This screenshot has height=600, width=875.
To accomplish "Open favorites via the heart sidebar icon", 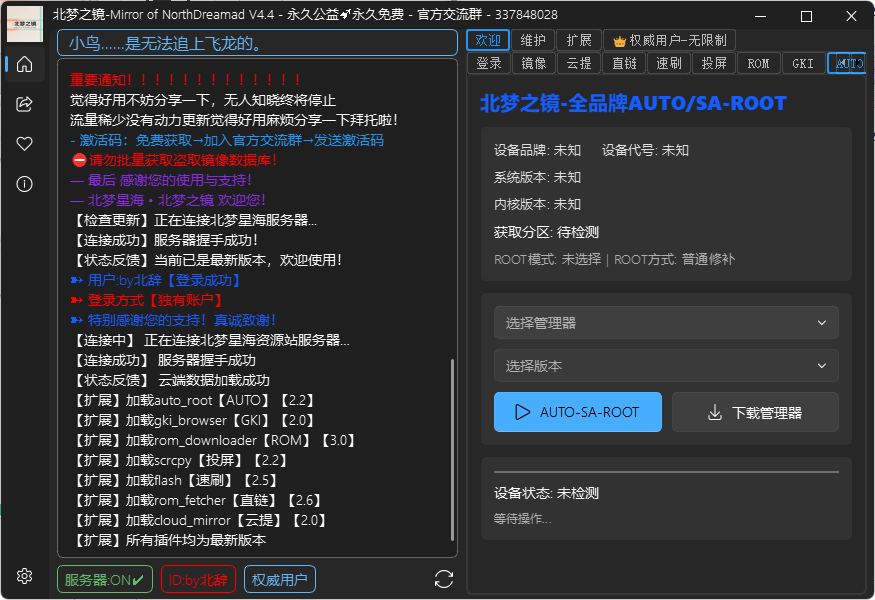I will coord(24,143).
